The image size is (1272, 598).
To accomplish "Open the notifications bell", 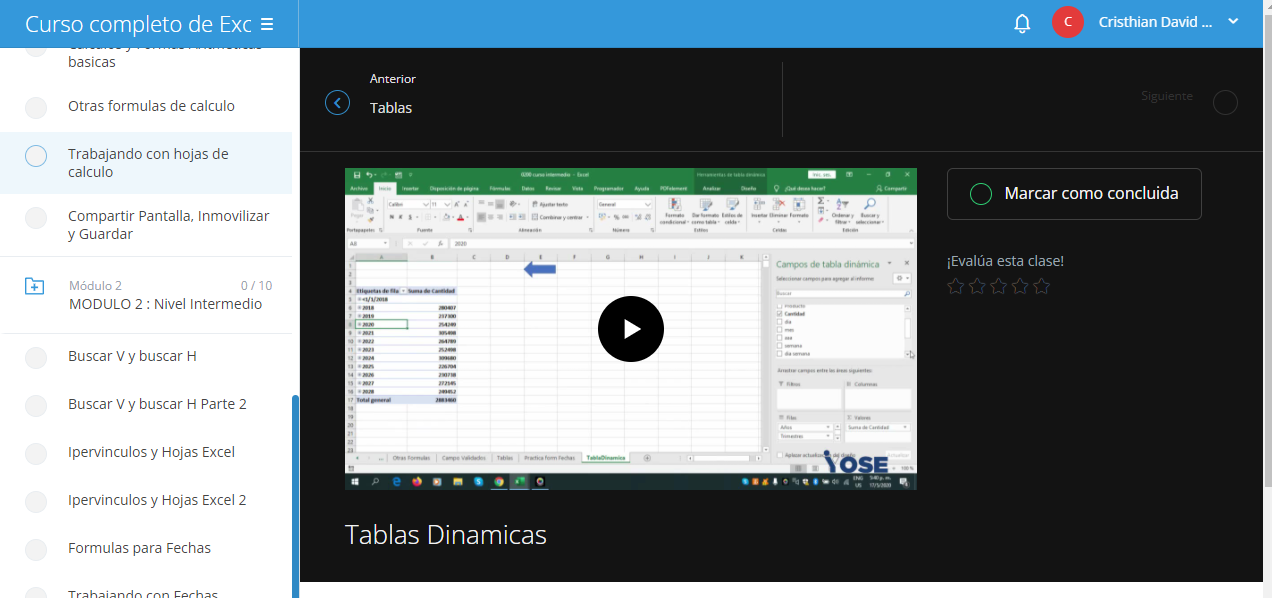I will pos(1022,23).
